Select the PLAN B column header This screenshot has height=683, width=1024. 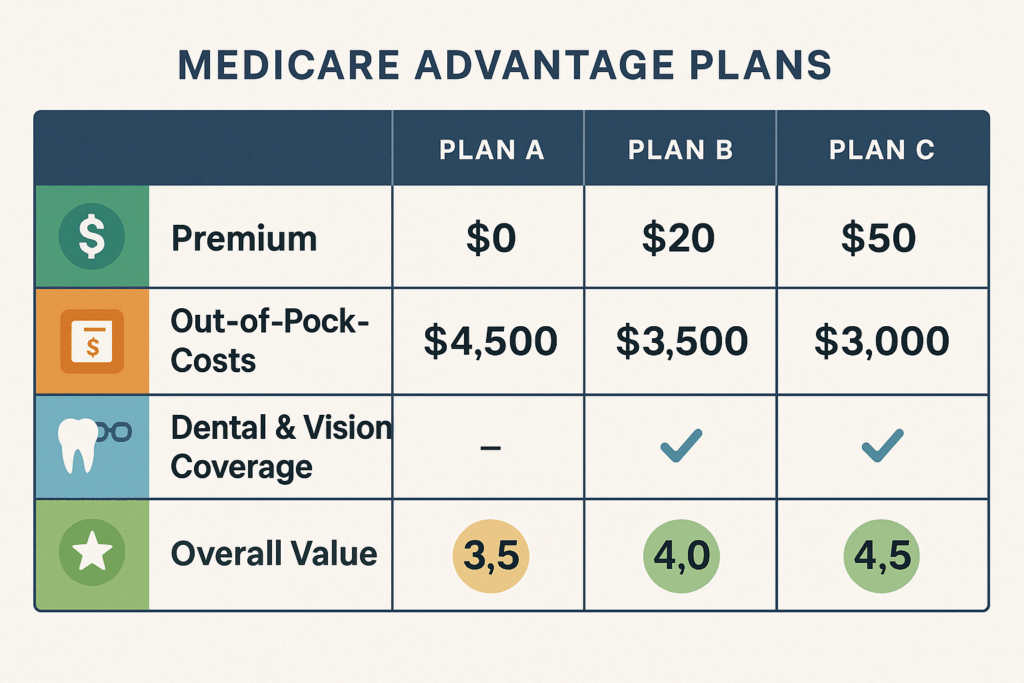[x=681, y=150]
